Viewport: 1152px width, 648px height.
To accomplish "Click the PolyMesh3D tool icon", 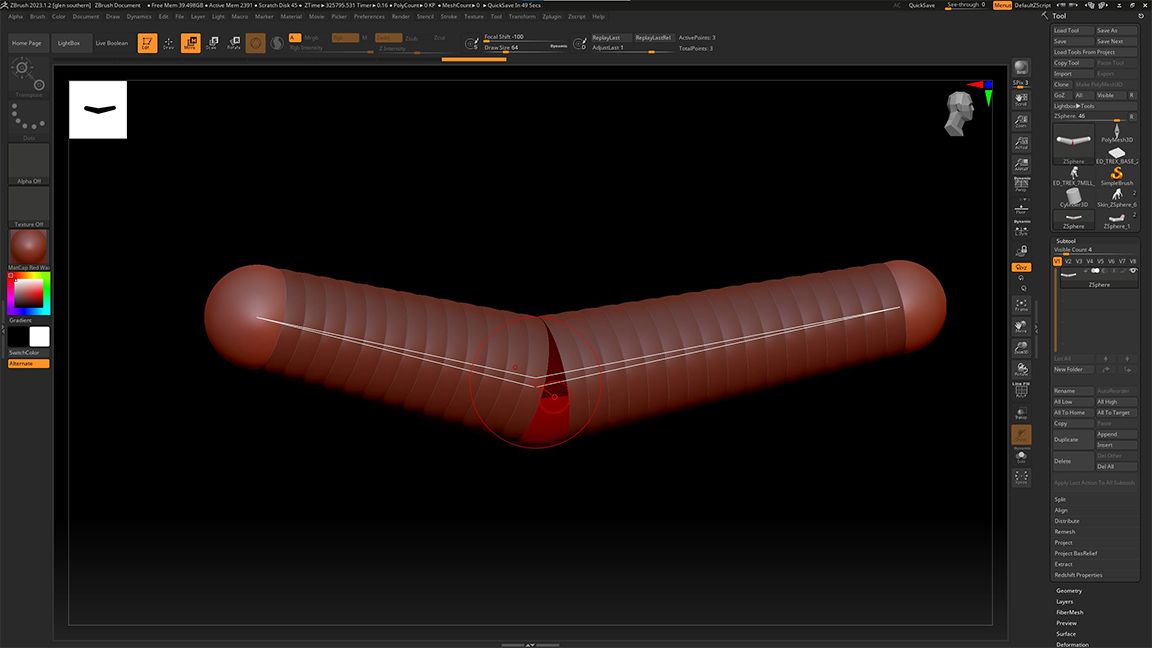I will click(x=1116, y=132).
